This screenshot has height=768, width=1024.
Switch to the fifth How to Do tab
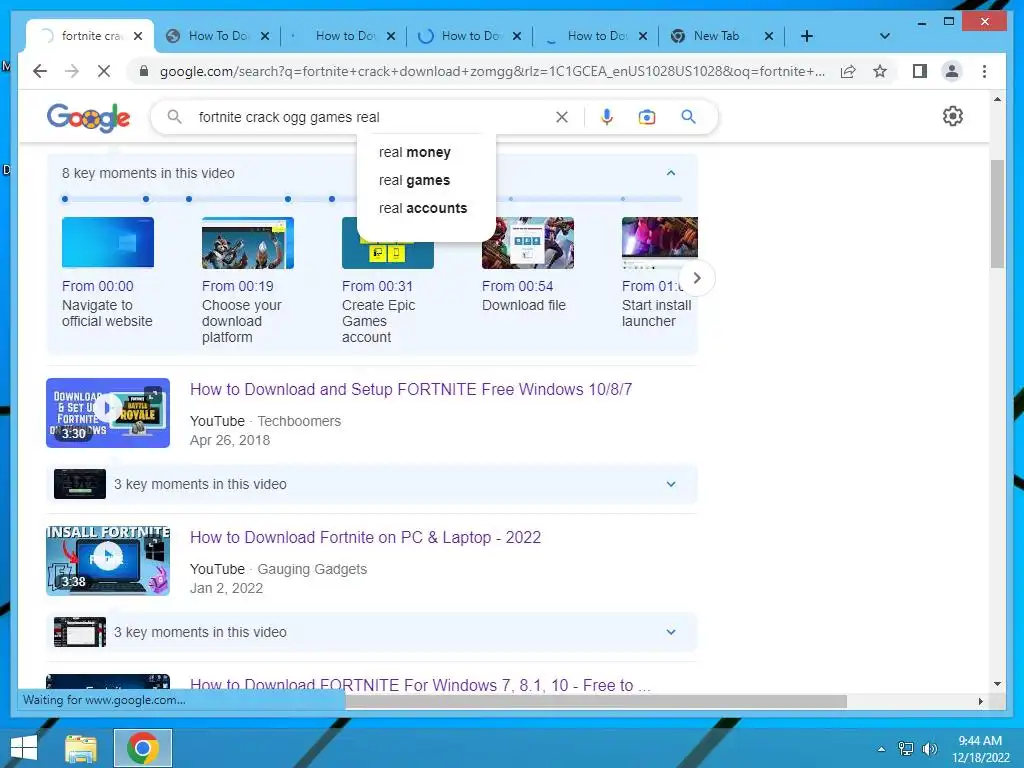click(596, 36)
